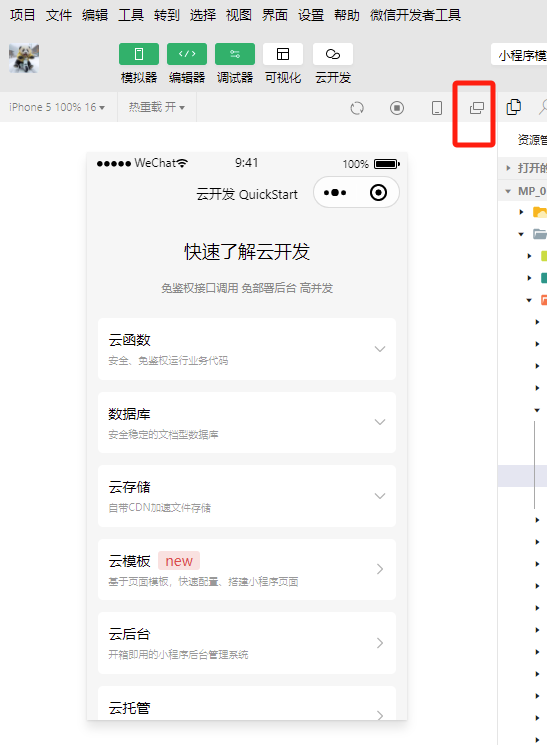Expand the 数据库 card chevron
Image resolution: width=547 pixels, height=745 pixels.
[380, 422]
